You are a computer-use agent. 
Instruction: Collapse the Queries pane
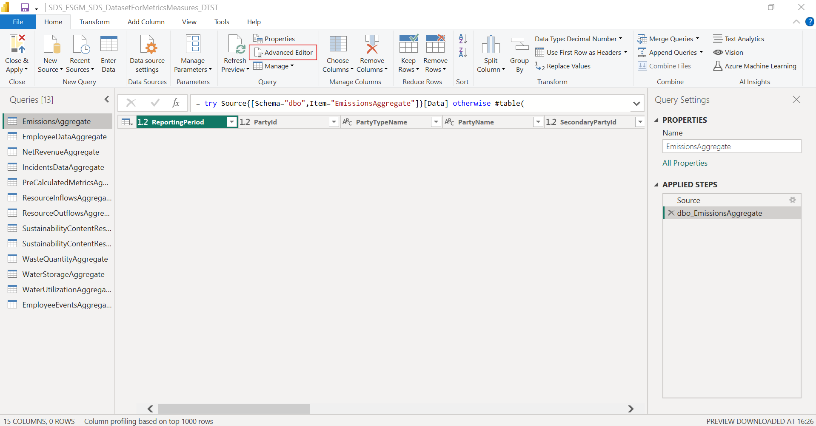(107, 99)
